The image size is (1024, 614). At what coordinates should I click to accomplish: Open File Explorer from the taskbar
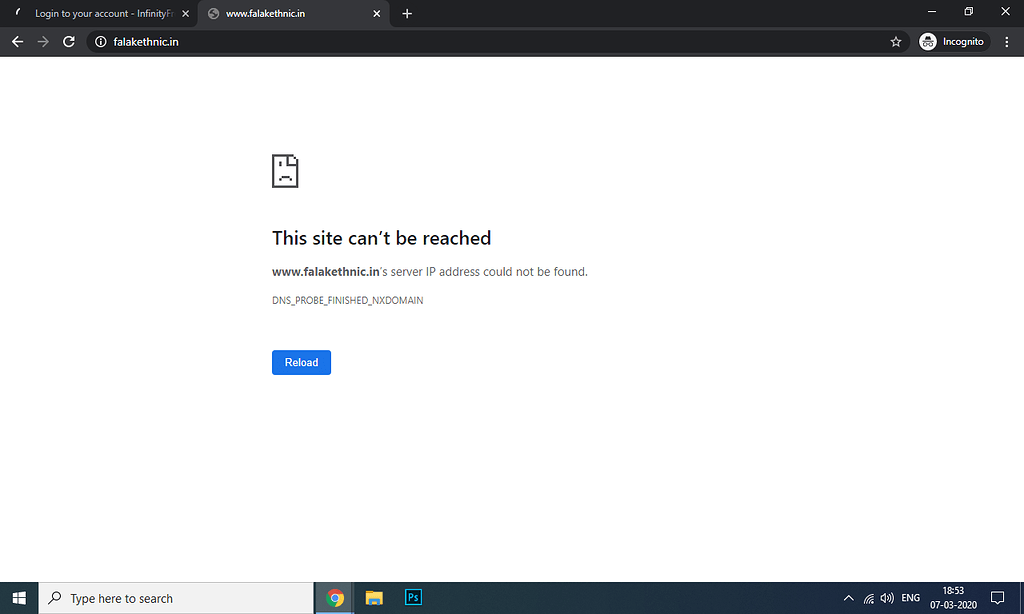[373, 597]
